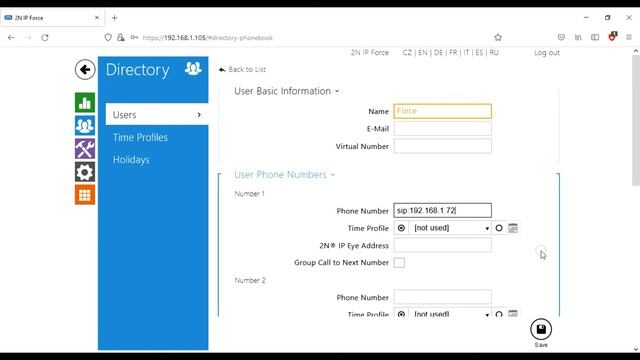
Task: Open the Services gear section
Action: (x=85, y=172)
